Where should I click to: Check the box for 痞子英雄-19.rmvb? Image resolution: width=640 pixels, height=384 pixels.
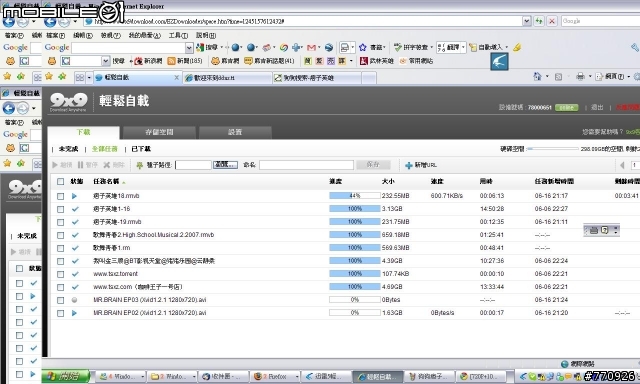coord(60,222)
